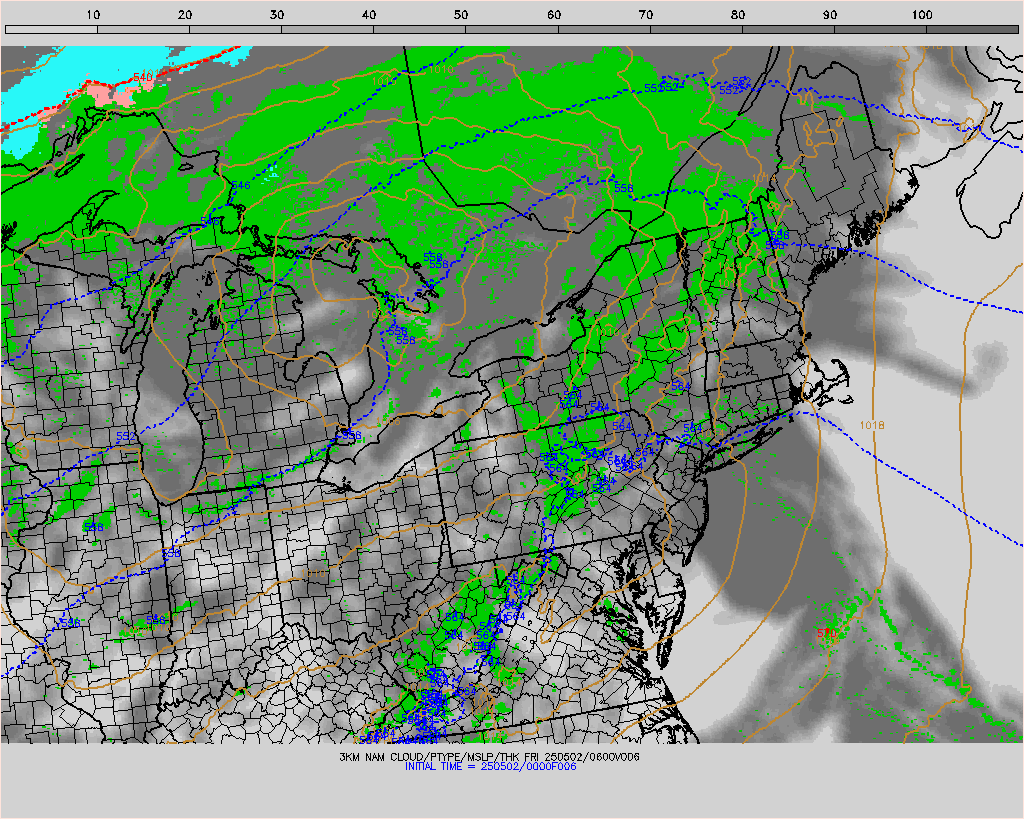Select the color bar segment between 50 and 60

click(x=512, y=29)
